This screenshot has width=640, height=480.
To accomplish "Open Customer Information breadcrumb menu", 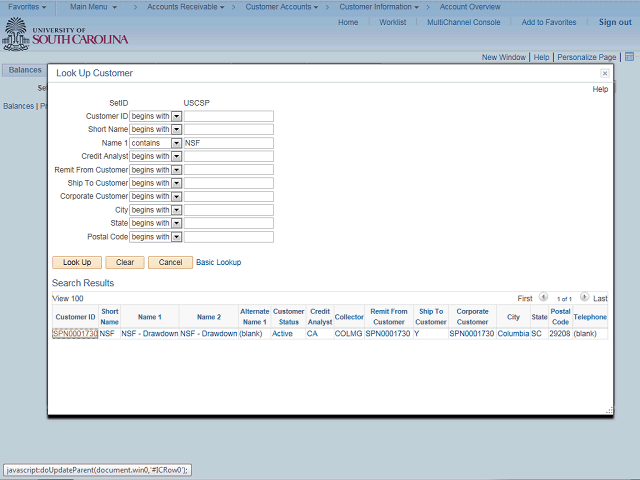I will click(x=379, y=7).
